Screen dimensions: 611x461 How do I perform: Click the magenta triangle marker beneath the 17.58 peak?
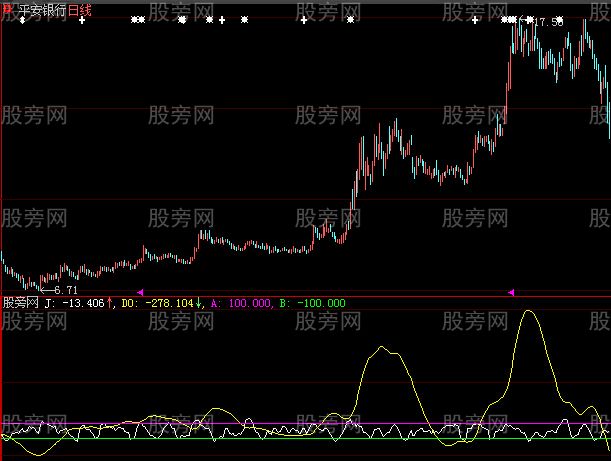[511, 292]
